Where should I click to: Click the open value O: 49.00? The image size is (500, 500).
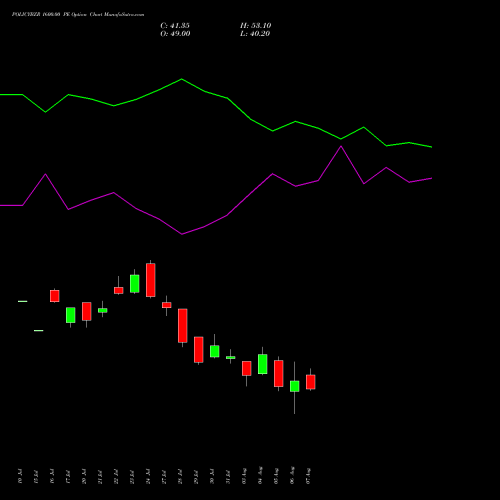tap(175, 34)
